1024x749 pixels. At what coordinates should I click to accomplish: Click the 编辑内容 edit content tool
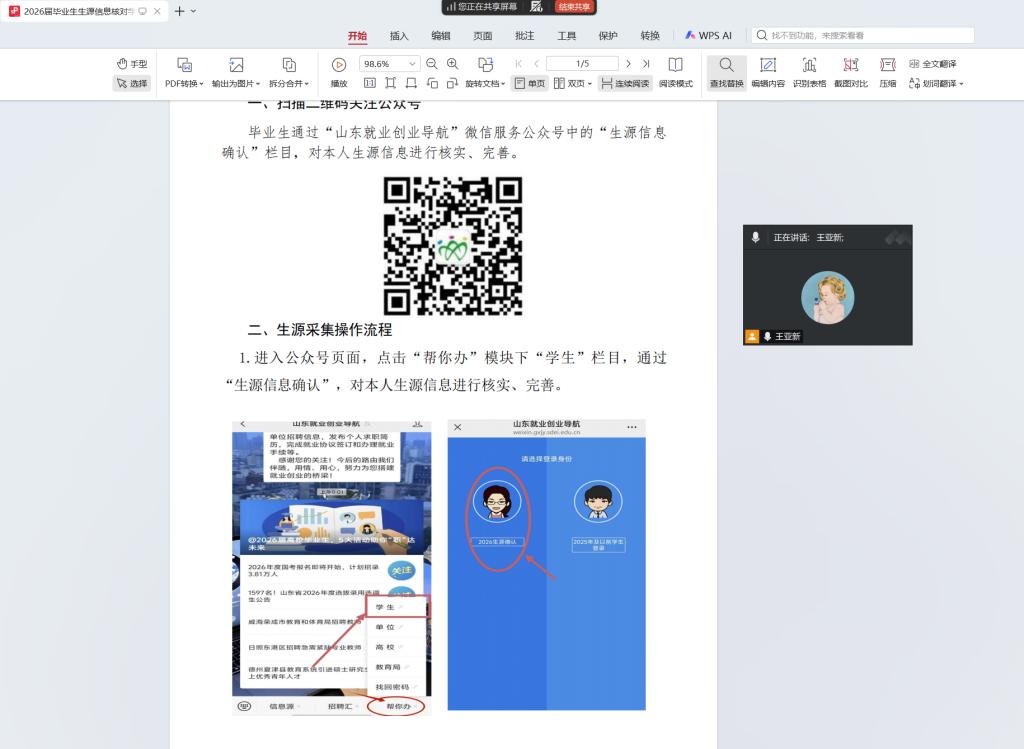tap(768, 72)
